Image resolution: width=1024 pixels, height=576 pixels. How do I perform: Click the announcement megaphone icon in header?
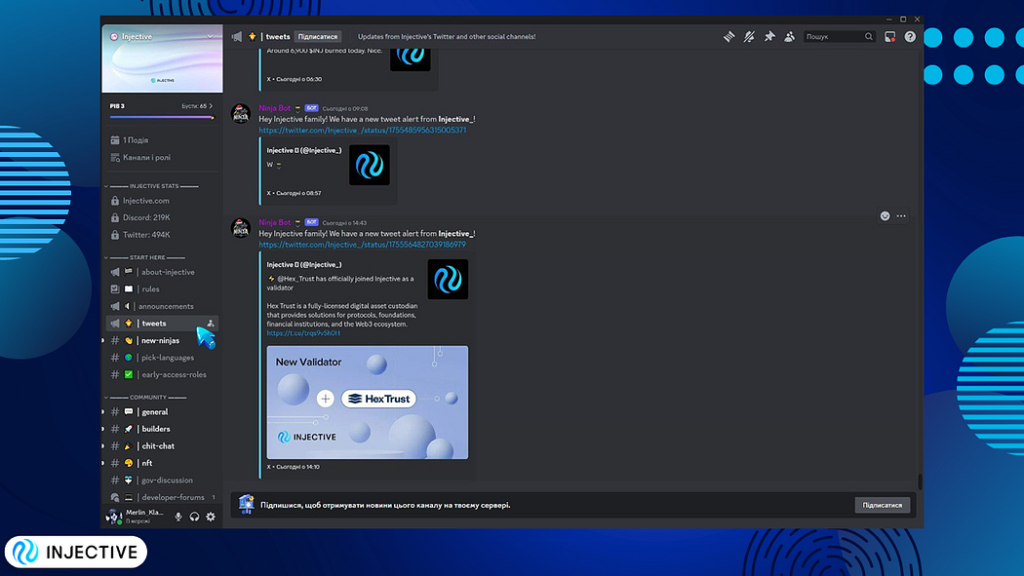click(237, 37)
